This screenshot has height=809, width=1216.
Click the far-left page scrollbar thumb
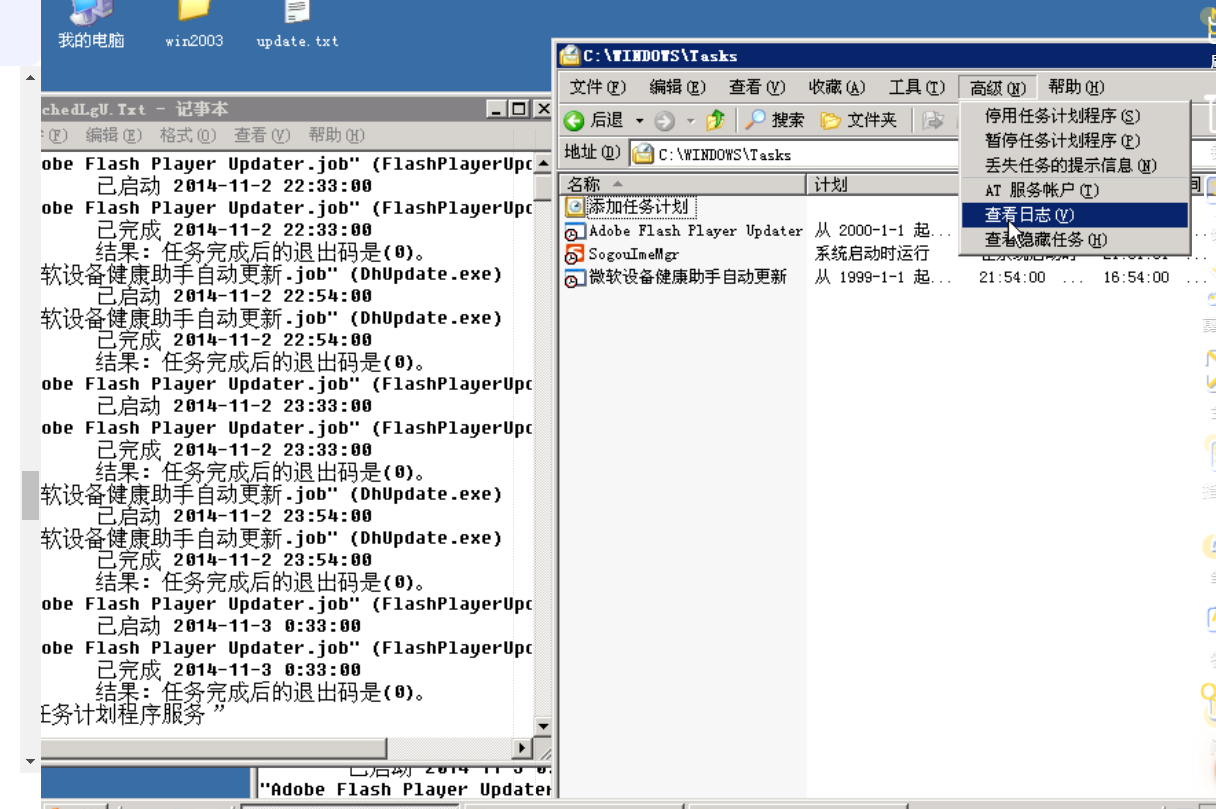31,495
